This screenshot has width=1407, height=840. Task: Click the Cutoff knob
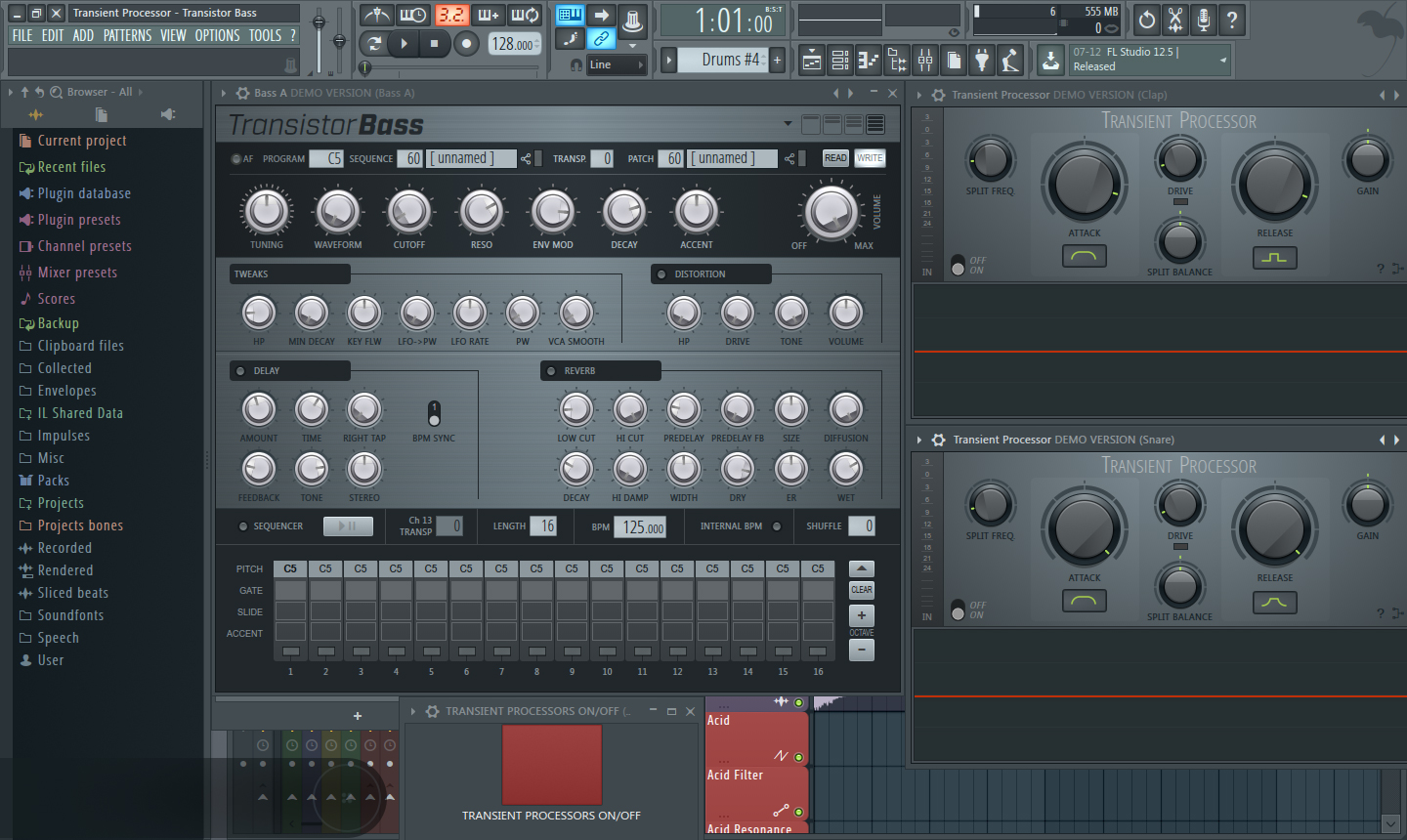[409, 211]
